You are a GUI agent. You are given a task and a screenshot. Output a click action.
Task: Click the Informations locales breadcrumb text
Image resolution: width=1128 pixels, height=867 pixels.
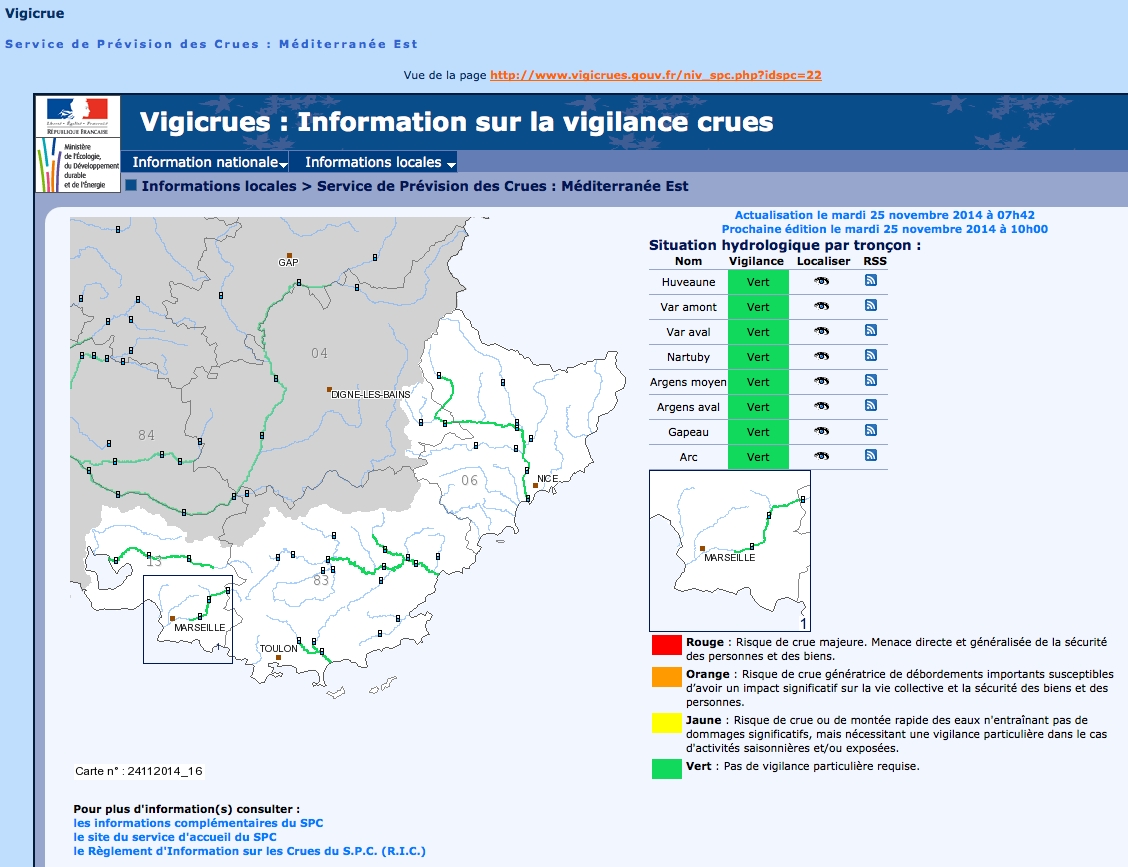[x=219, y=186]
